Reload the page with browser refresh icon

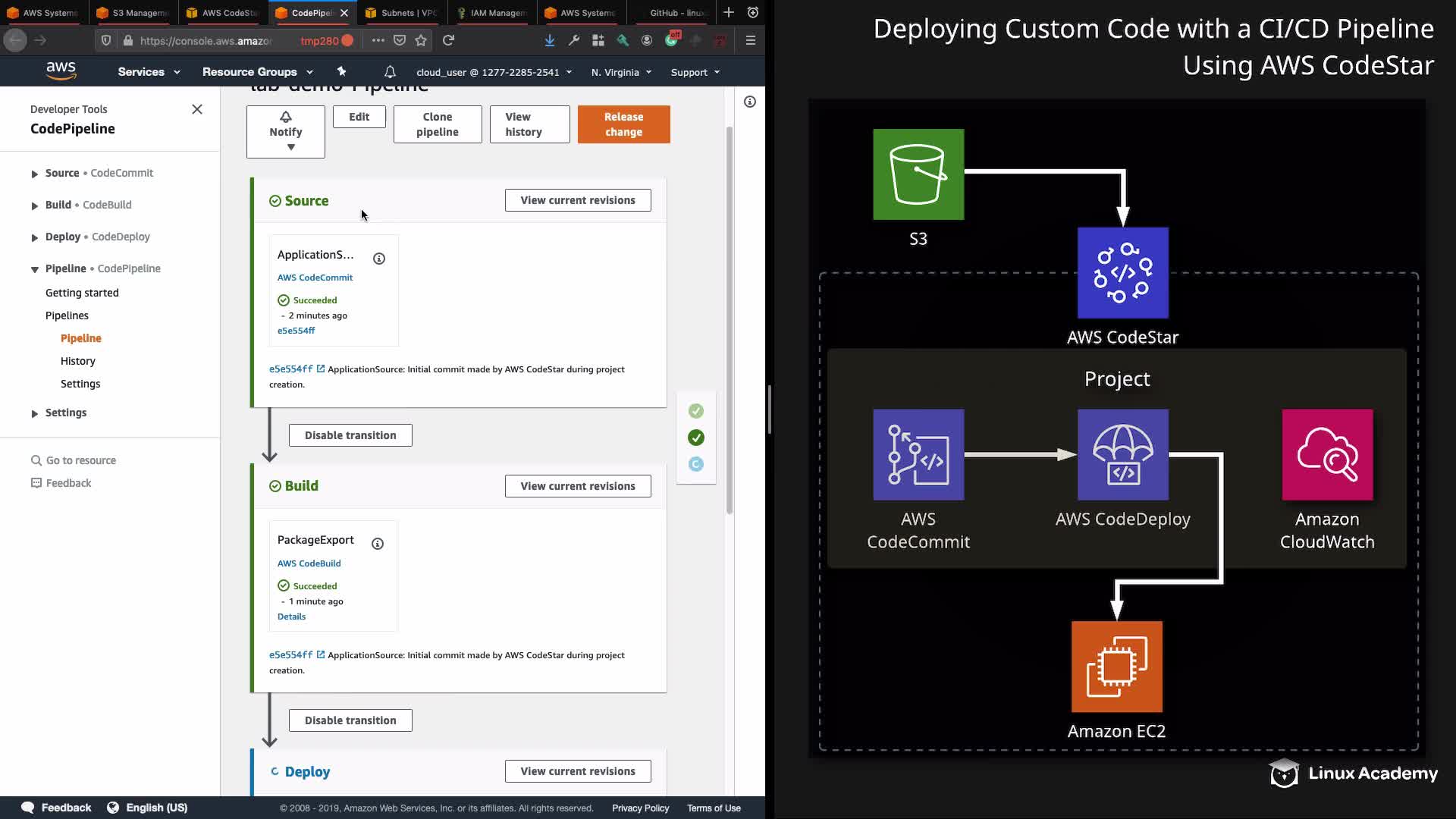[449, 40]
